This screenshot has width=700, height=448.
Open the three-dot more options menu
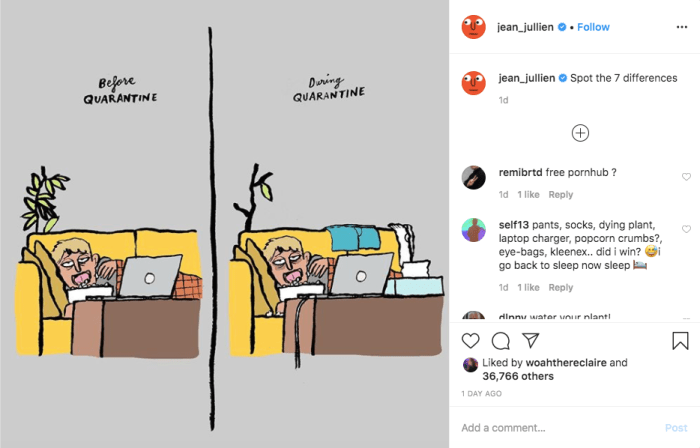click(x=682, y=27)
